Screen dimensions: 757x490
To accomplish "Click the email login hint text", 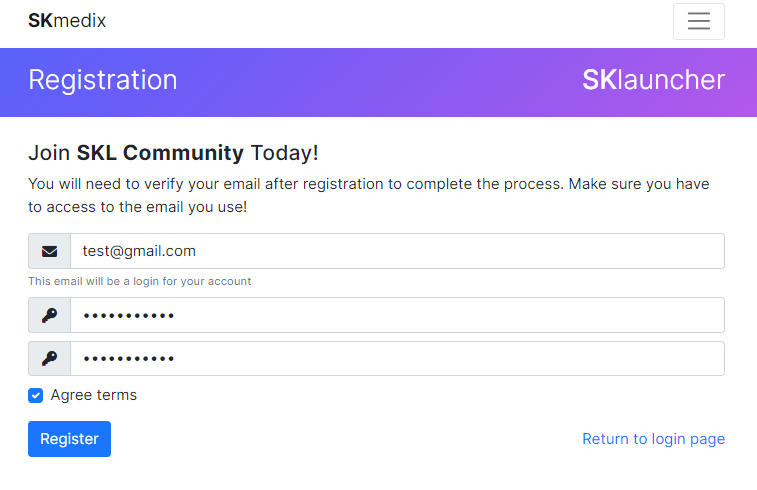I will tap(140, 281).
